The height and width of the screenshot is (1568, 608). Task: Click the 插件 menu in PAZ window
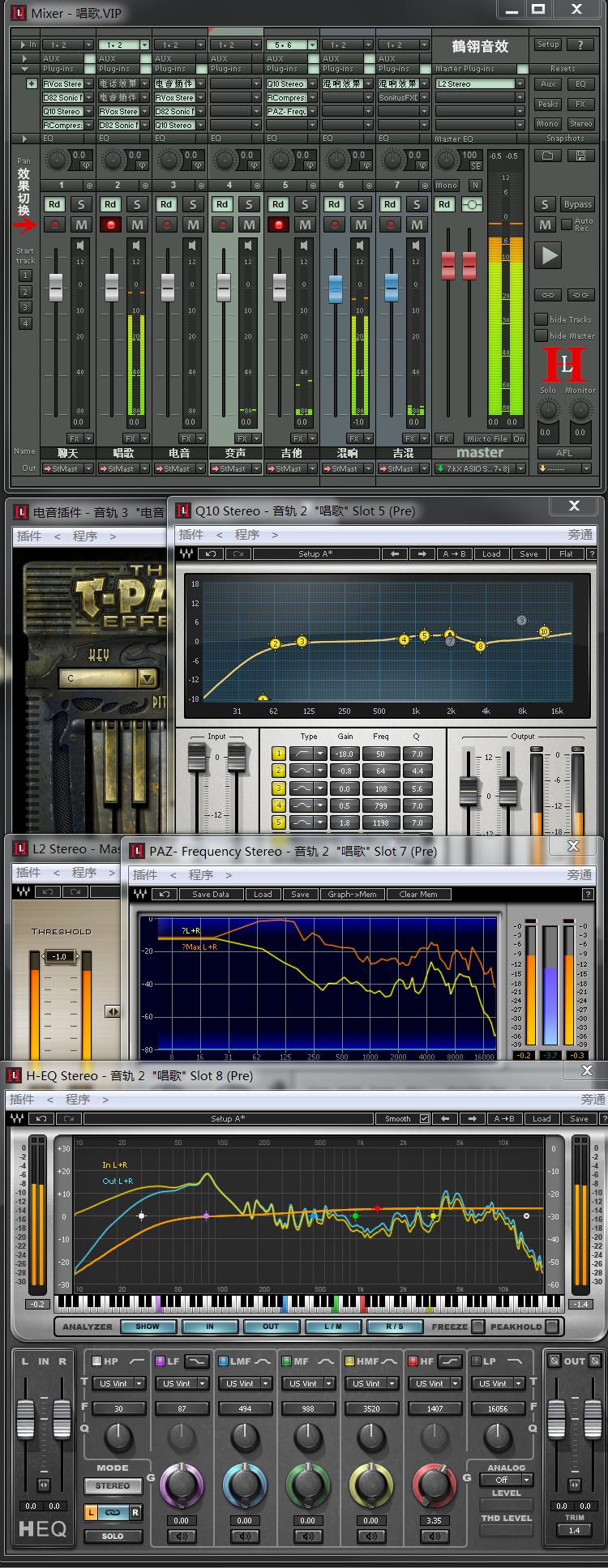(x=145, y=875)
